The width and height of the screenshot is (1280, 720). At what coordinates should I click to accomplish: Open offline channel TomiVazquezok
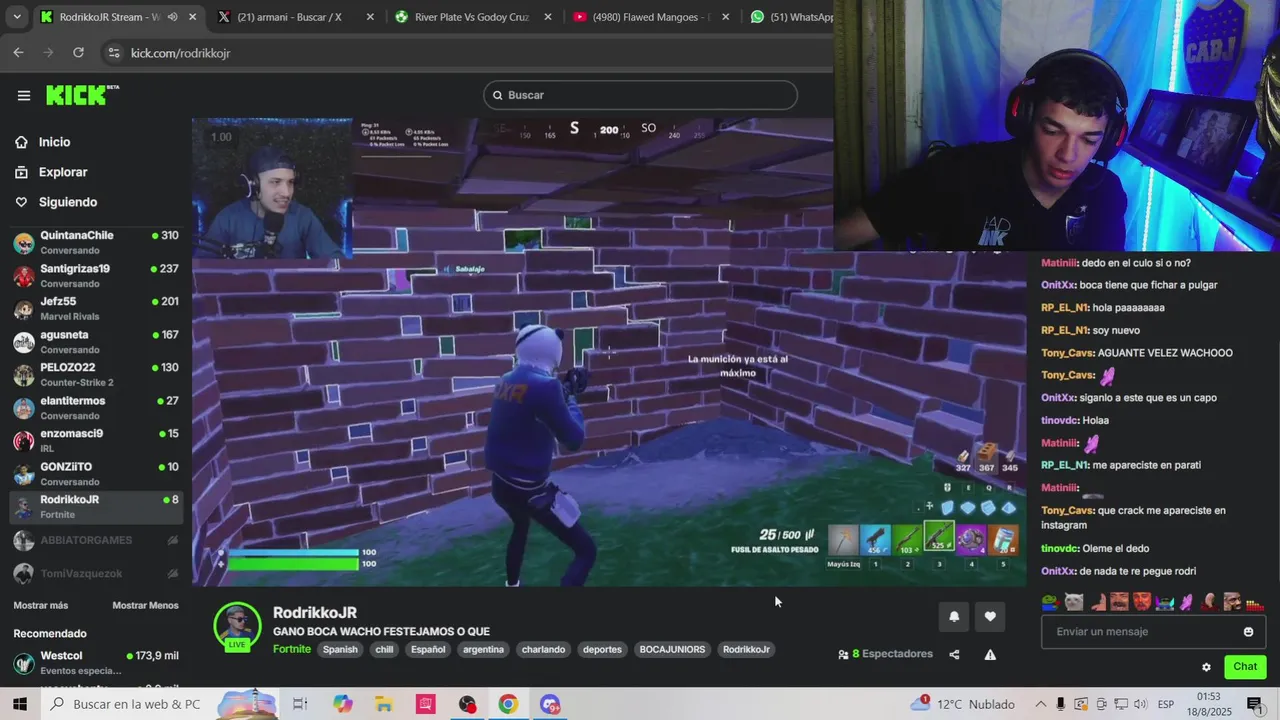[96, 574]
